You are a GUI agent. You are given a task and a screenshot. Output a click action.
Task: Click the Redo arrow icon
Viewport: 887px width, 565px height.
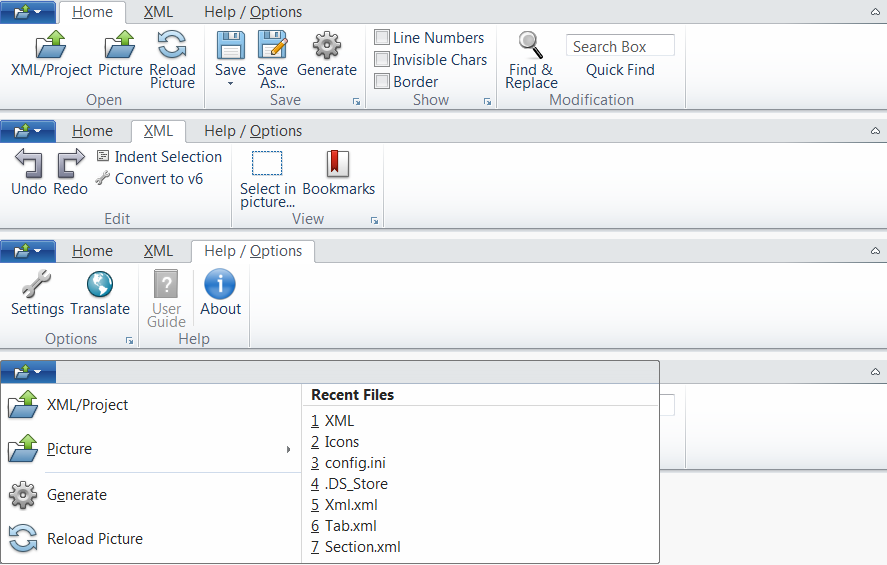tap(71, 165)
